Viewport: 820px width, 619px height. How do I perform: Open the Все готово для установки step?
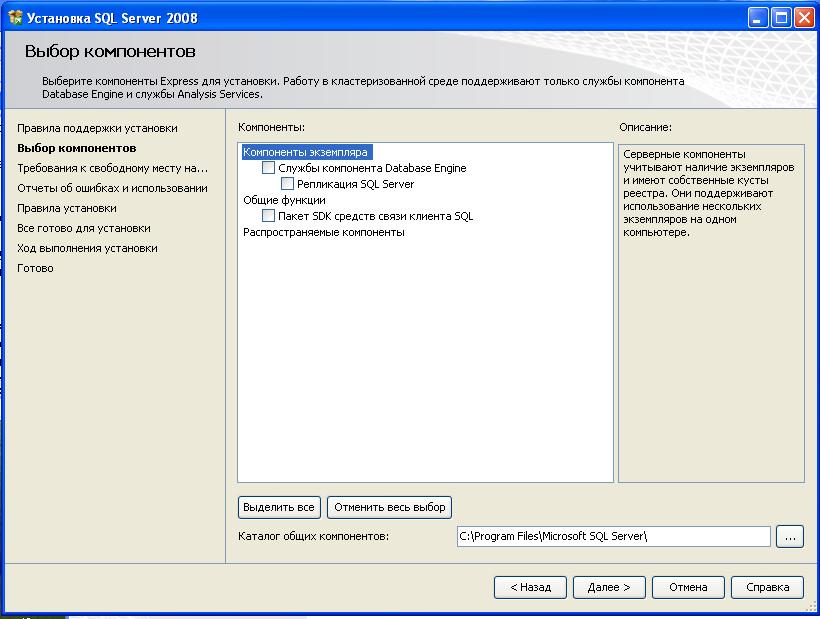(84, 228)
